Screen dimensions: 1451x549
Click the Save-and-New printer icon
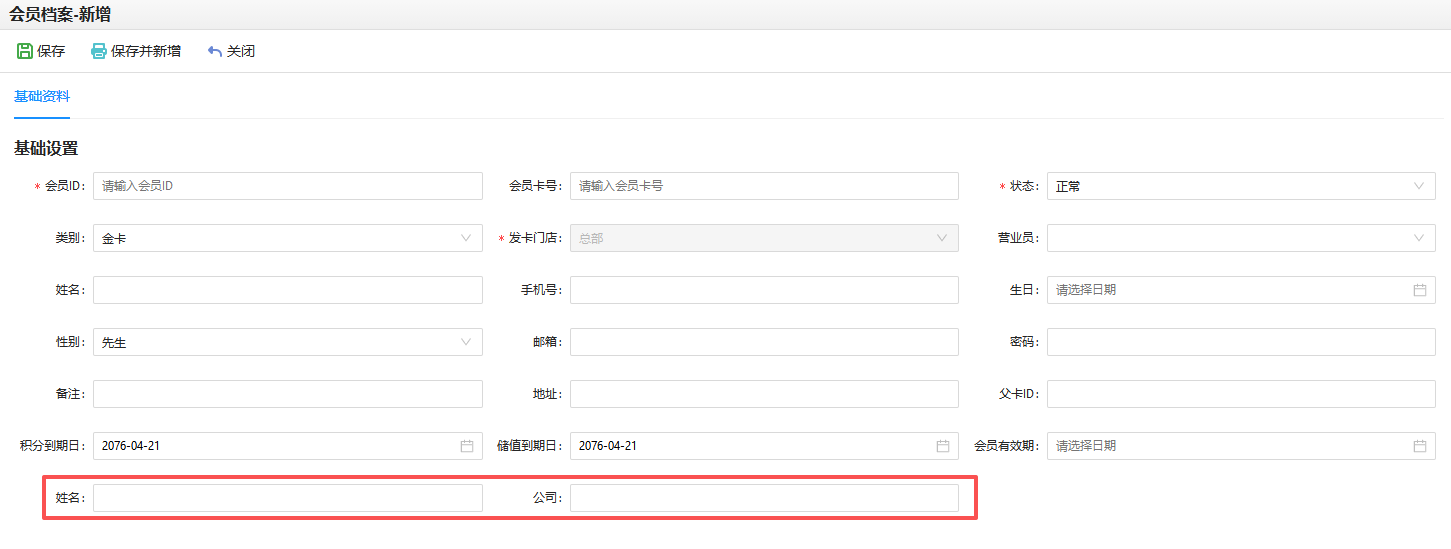[x=98, y=51]
